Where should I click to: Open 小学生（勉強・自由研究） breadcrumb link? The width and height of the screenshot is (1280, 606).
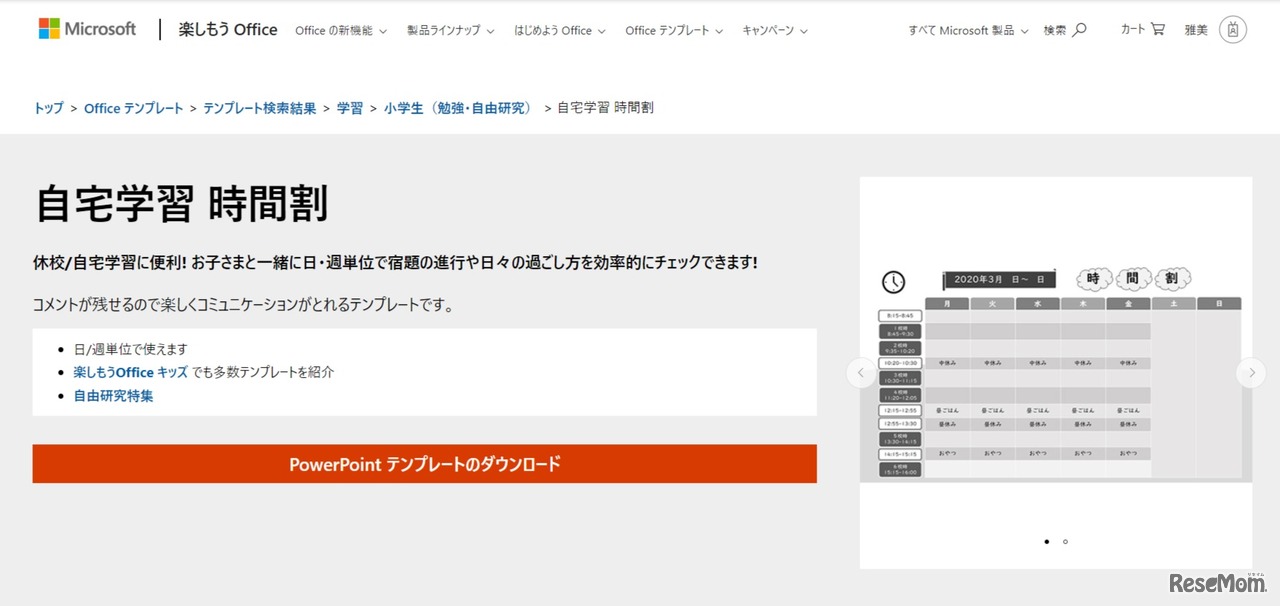point(460,108)
